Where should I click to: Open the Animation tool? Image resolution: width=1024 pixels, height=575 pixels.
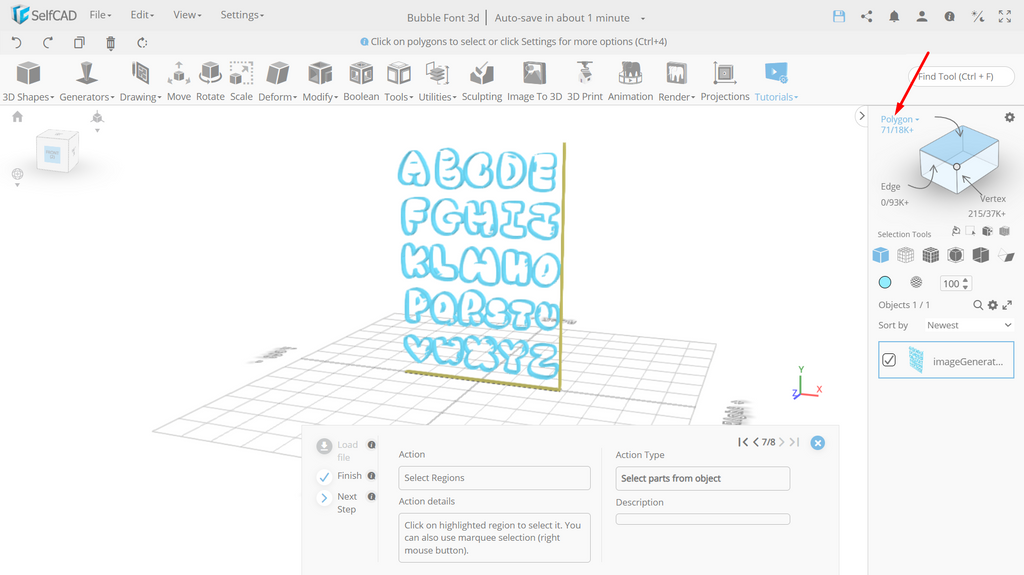[x=630, y=82]
